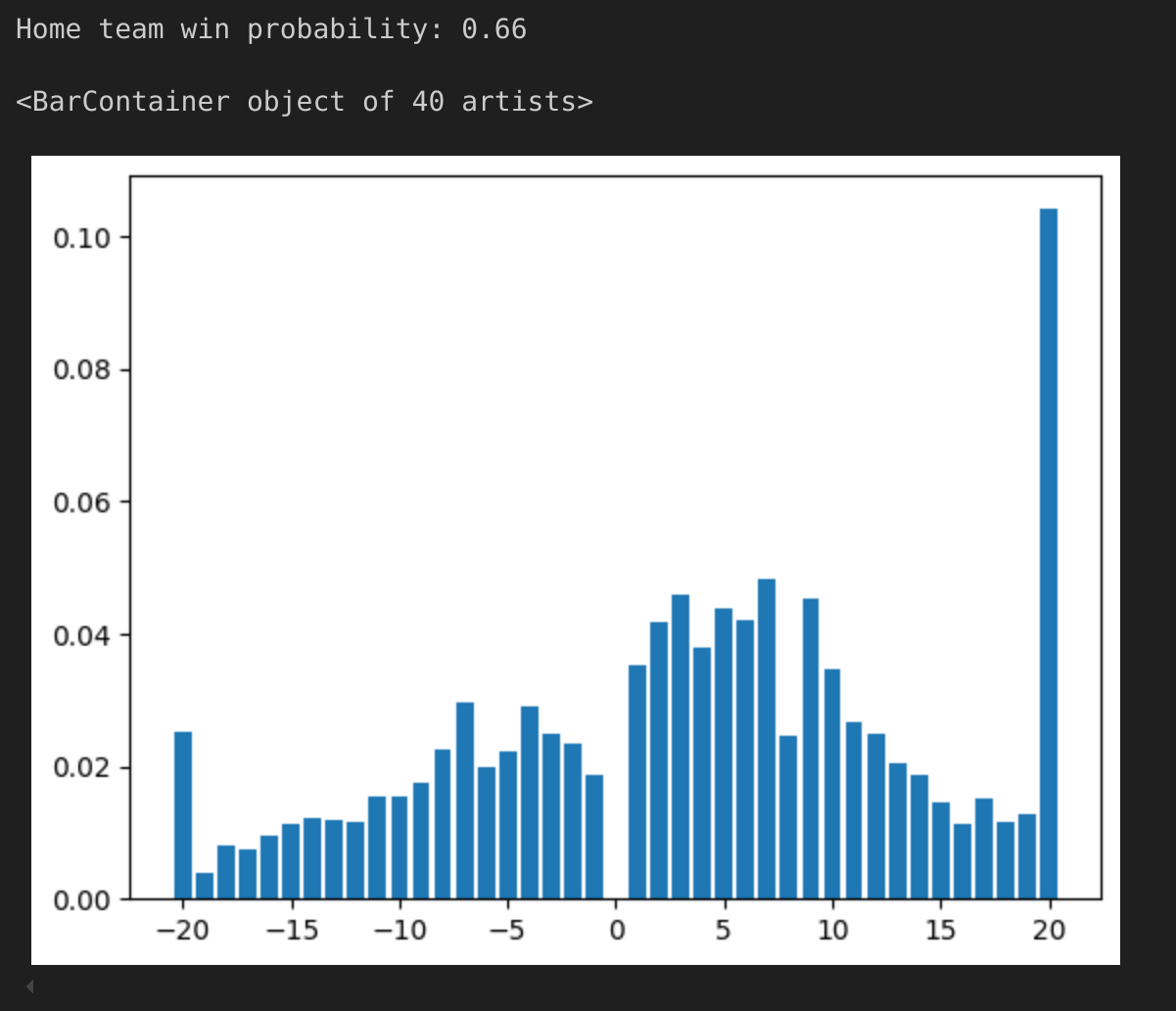Click the x-axis tick label 15

point(940,930)
